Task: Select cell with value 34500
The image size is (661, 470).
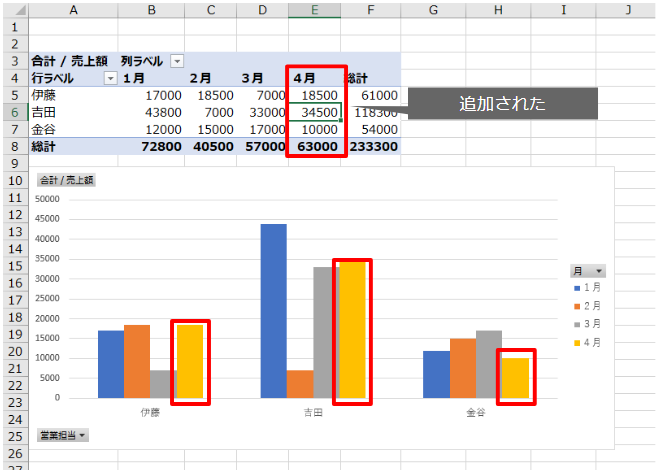Action: (314, 112)
